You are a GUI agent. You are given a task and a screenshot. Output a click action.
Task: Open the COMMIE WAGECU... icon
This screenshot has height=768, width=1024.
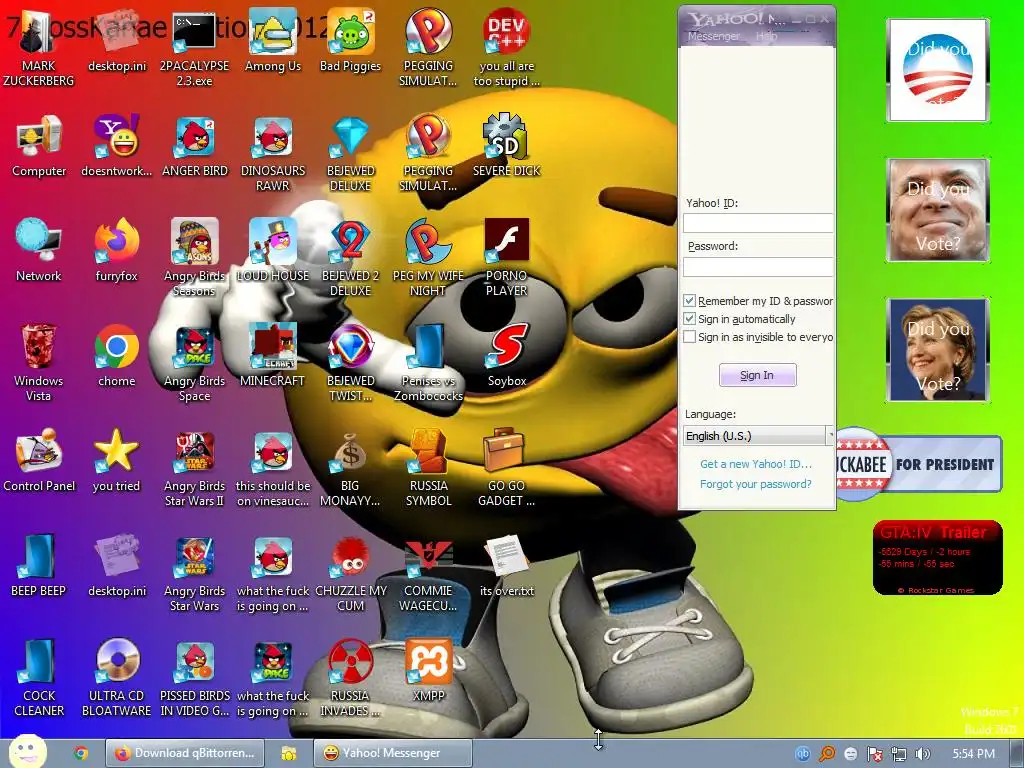coord(428,574)
